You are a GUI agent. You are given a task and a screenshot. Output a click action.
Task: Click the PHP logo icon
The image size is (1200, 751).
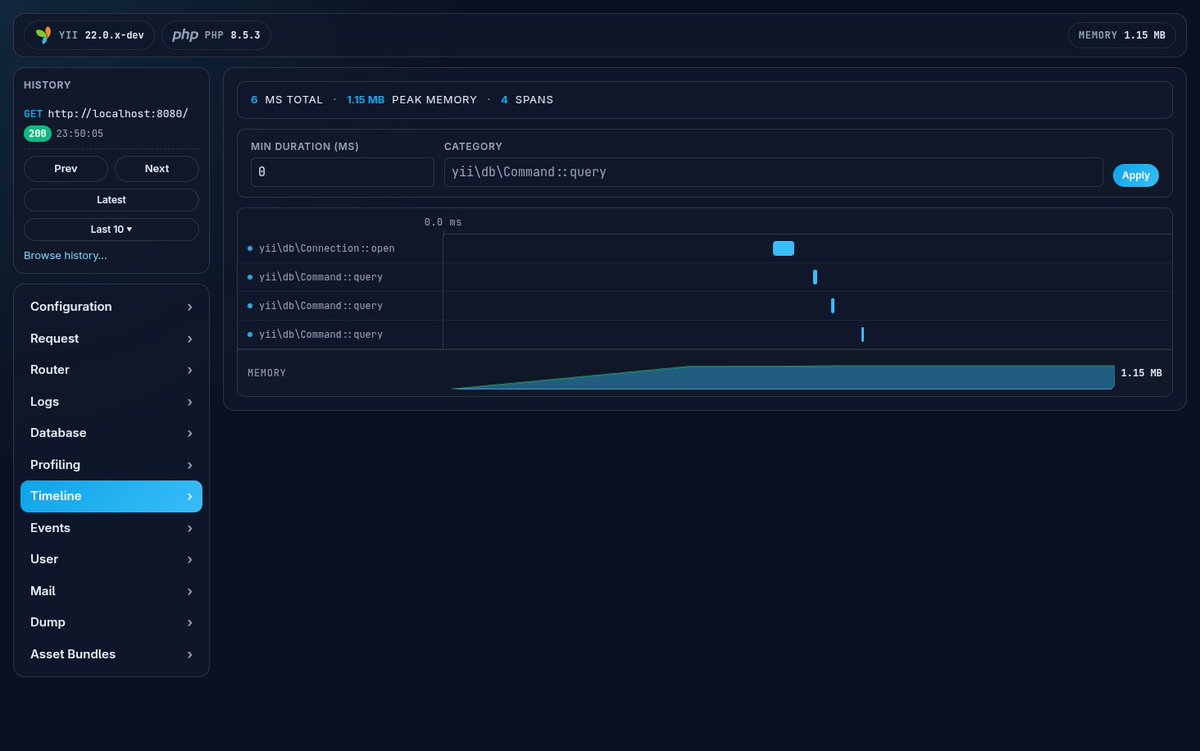185,35
